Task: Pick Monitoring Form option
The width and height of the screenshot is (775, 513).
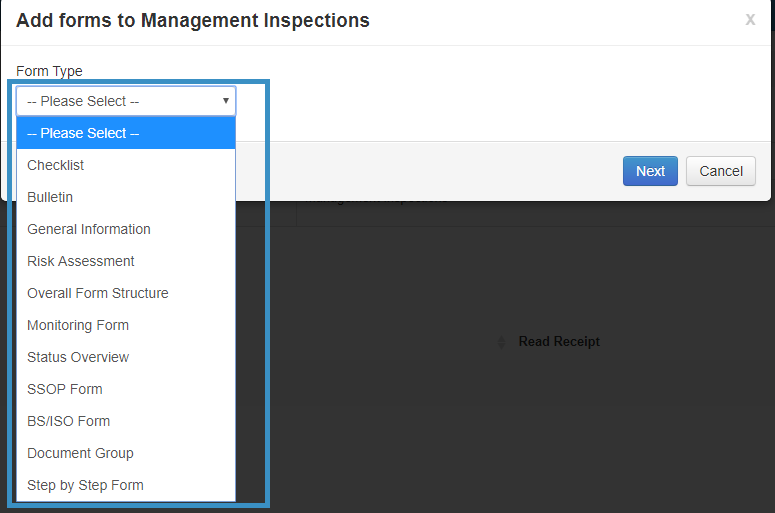Action: coord(126,325)
